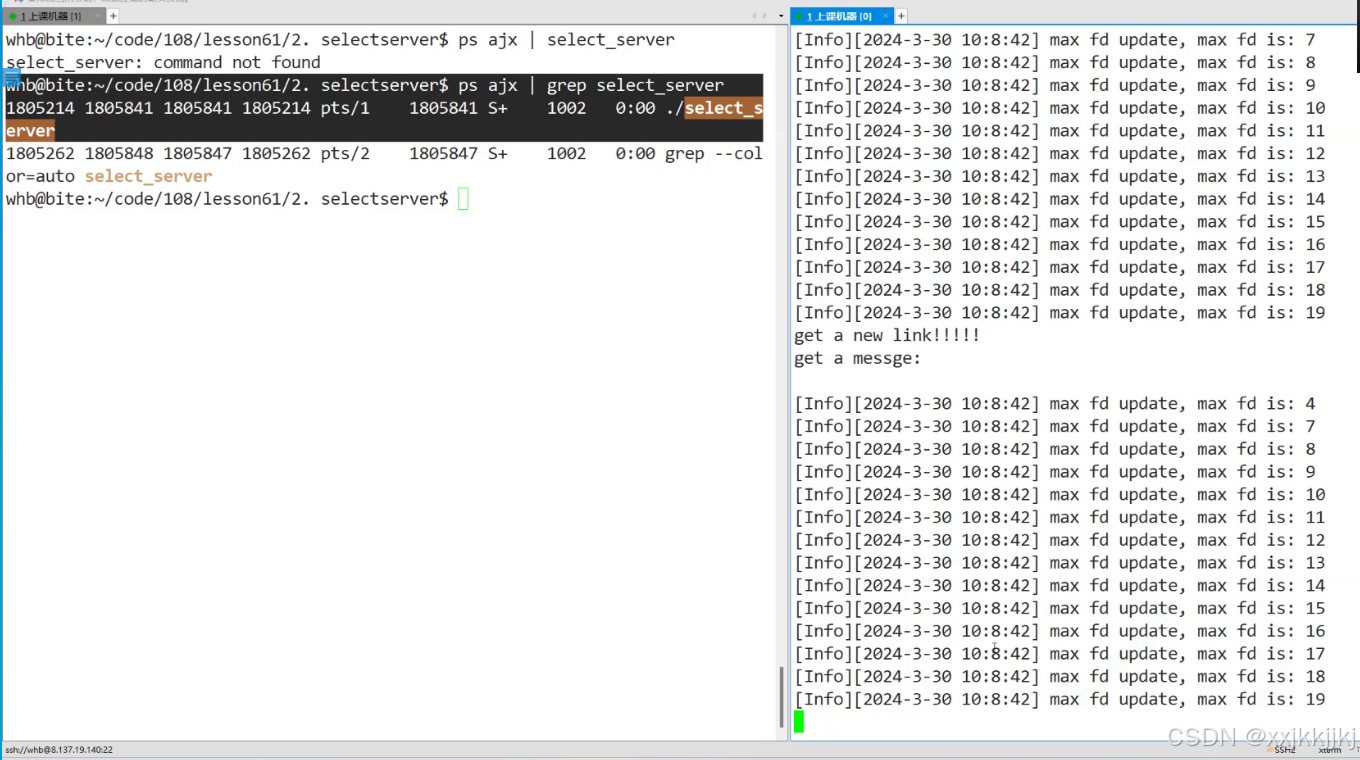Screen dimensions: 1360x760
Task: Click the left terminal's vertical scrollbar thumb
Action: (x=781, y=697)
